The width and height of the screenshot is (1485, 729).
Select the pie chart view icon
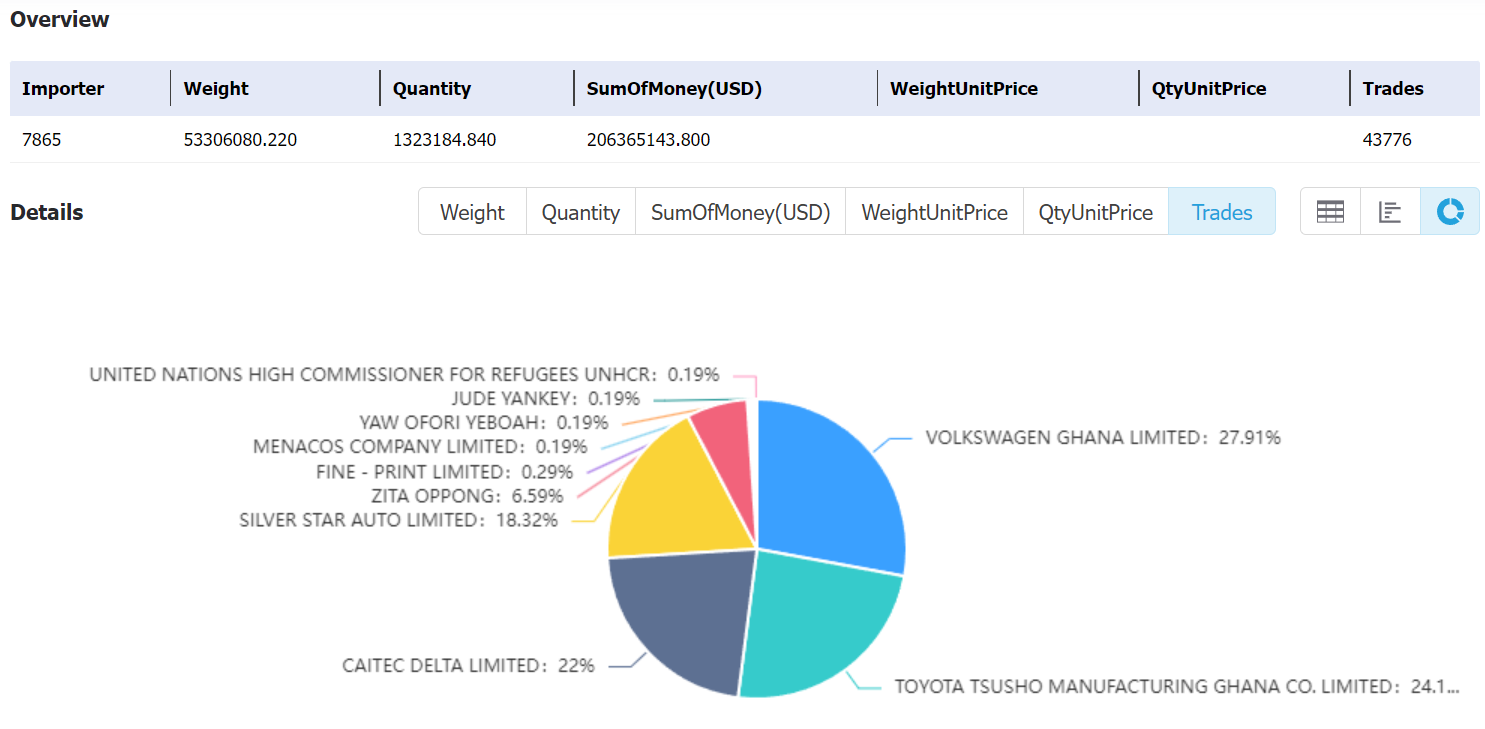[1450, 212]
